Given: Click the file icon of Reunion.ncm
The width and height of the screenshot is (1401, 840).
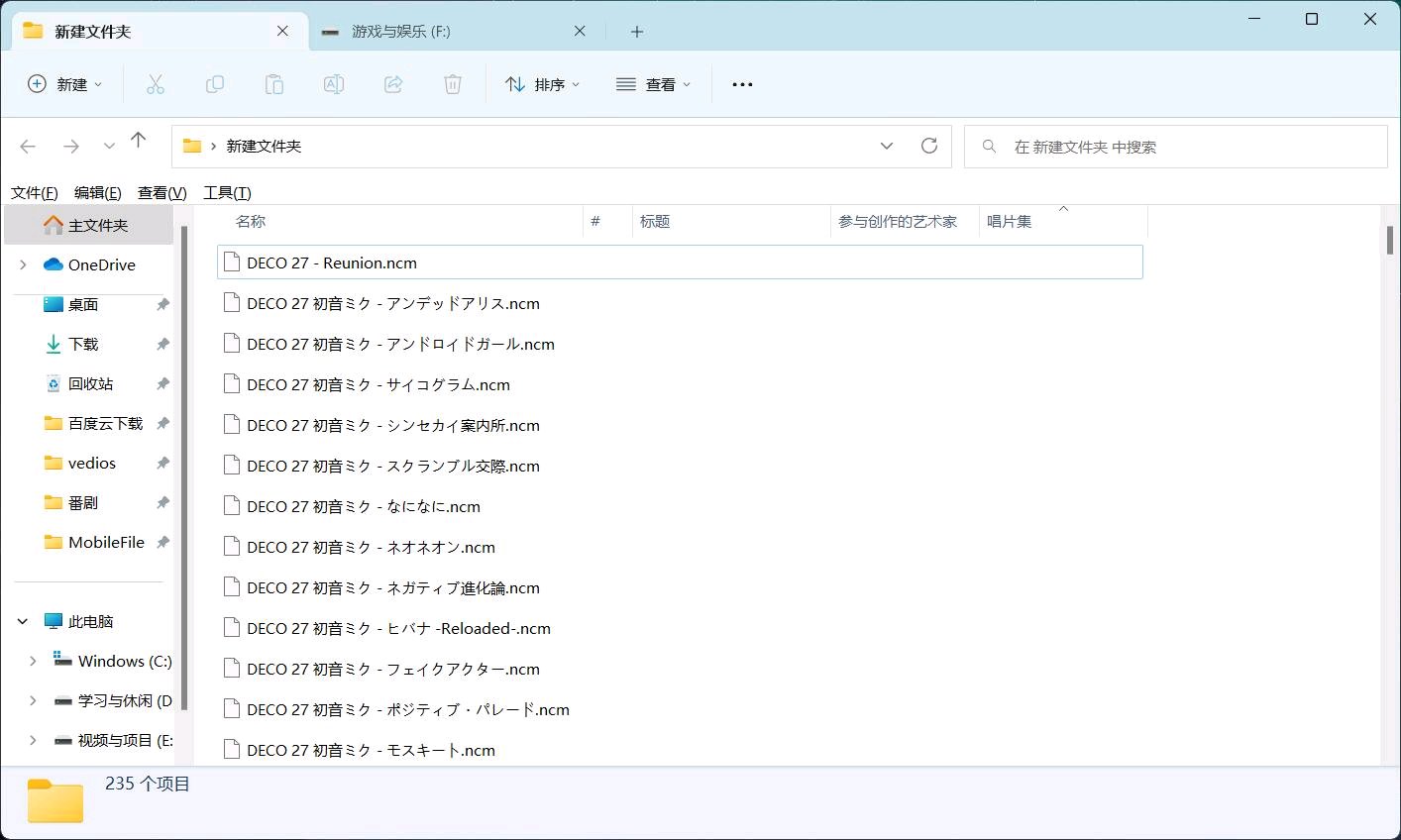Looking at the screenshot, I should 232,262.
